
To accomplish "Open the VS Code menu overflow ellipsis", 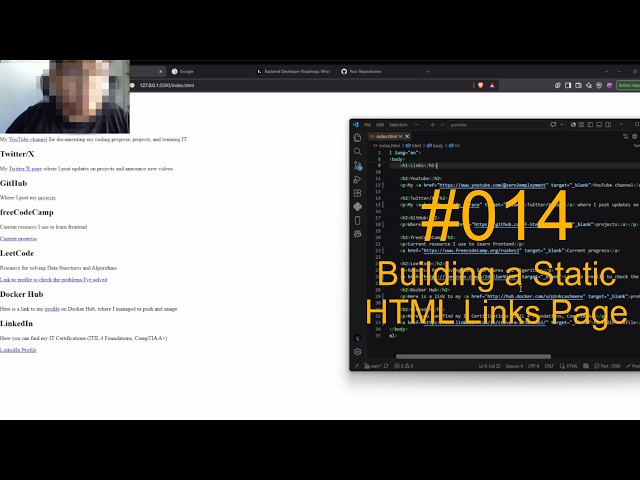I will pyautogui.click(x=417, y=124).
